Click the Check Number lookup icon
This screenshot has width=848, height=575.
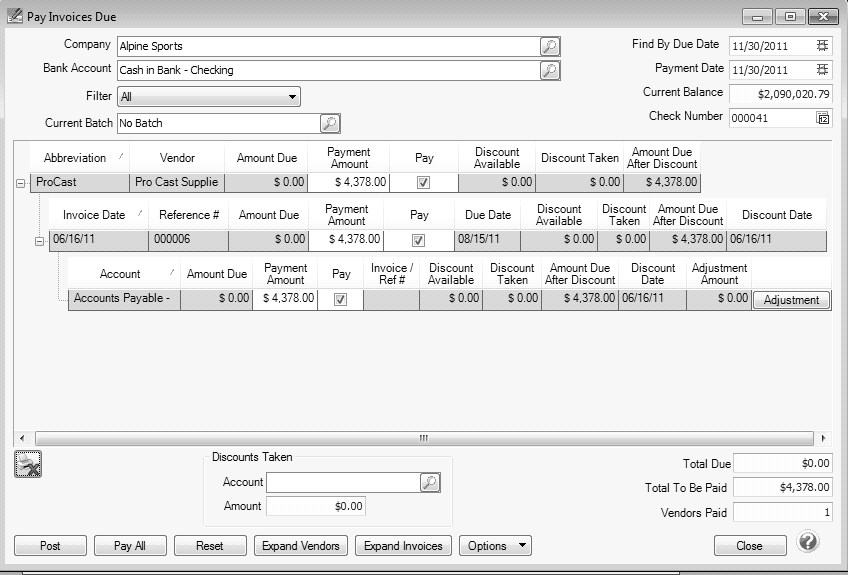pyautogui.click(x=822, y=118)
